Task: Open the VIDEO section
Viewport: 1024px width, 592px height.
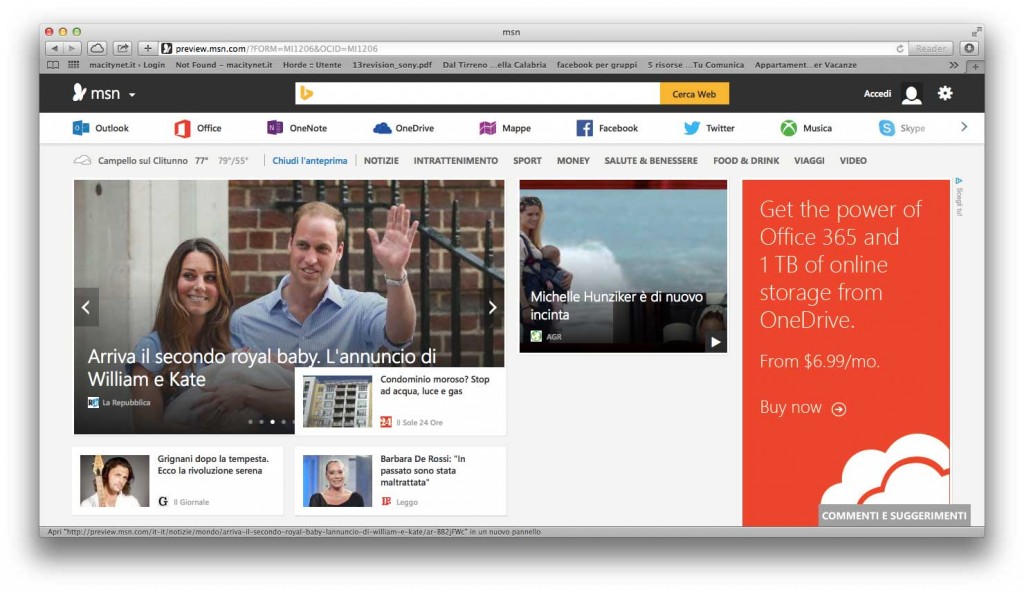Action: 853,160
